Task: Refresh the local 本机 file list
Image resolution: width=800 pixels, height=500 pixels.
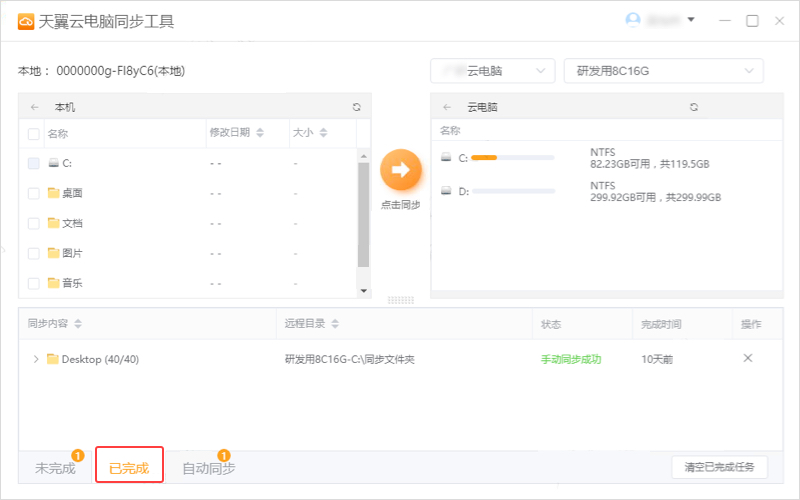Action: pos(357,107)
